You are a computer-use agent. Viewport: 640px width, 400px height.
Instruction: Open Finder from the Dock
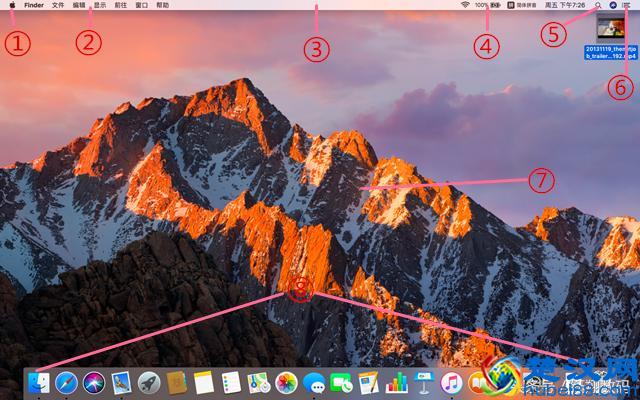pos(39,383)
